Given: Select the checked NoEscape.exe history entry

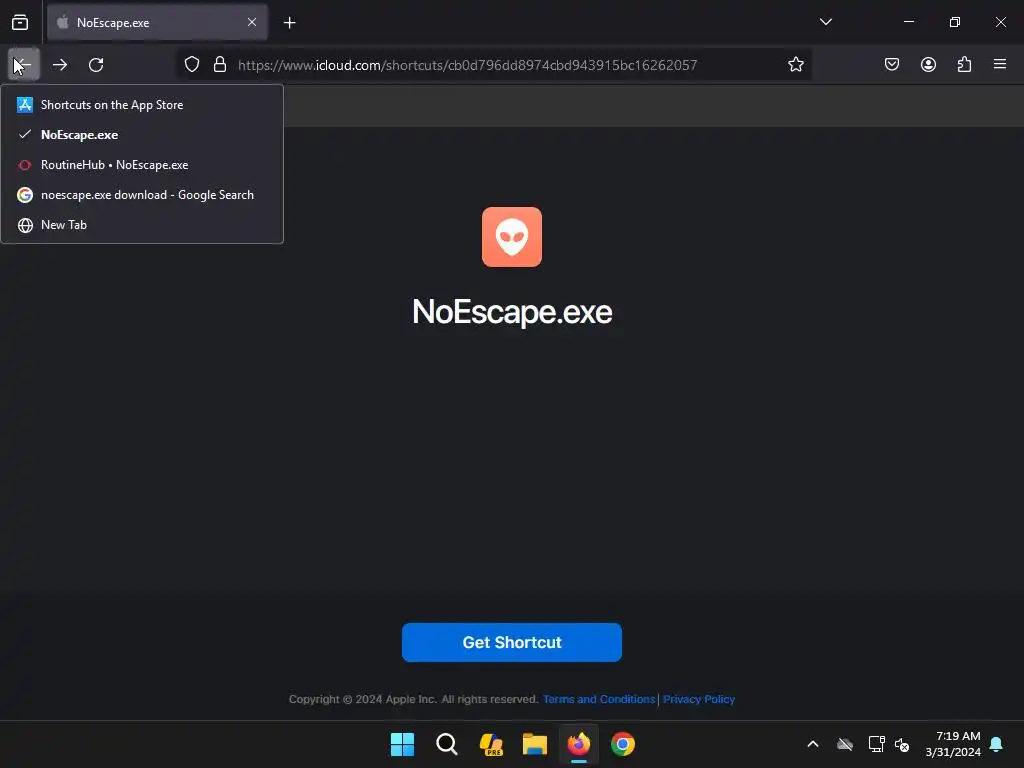Looking at the screenshot, I should tap(142, 135).
